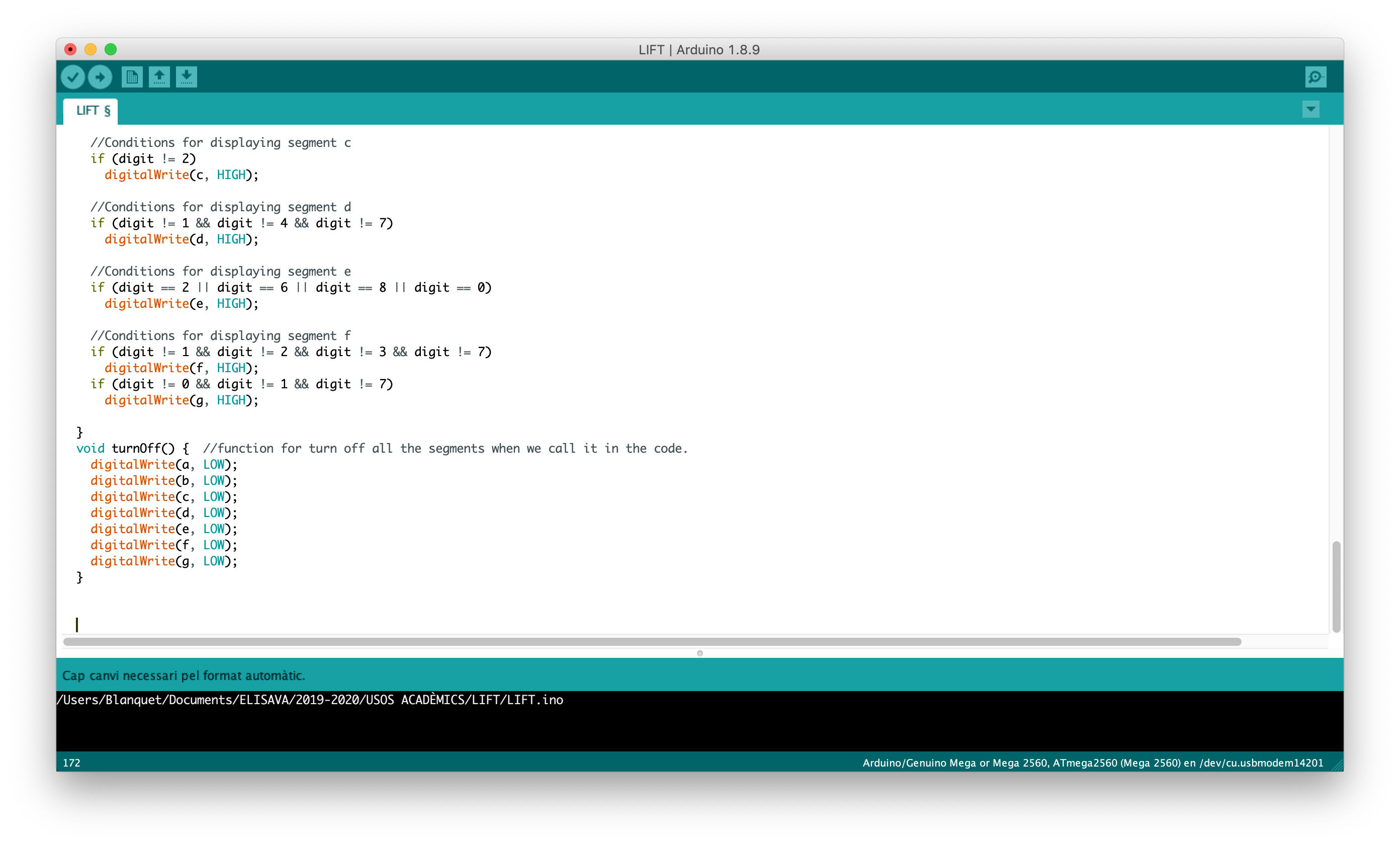Click the window title 'LIFT | Arduino 1.8.9'
The height and width of the screenshot is (846, 1400).
pos(699,49)
